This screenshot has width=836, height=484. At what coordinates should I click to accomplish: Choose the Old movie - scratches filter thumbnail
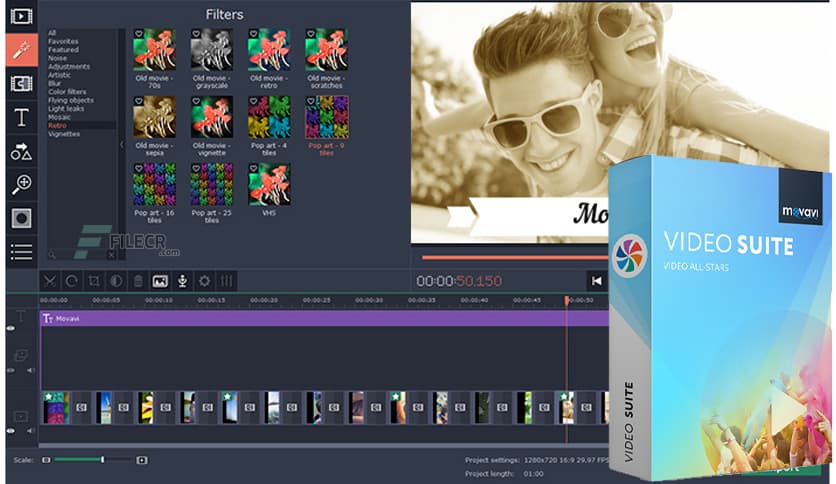[326, 50]
